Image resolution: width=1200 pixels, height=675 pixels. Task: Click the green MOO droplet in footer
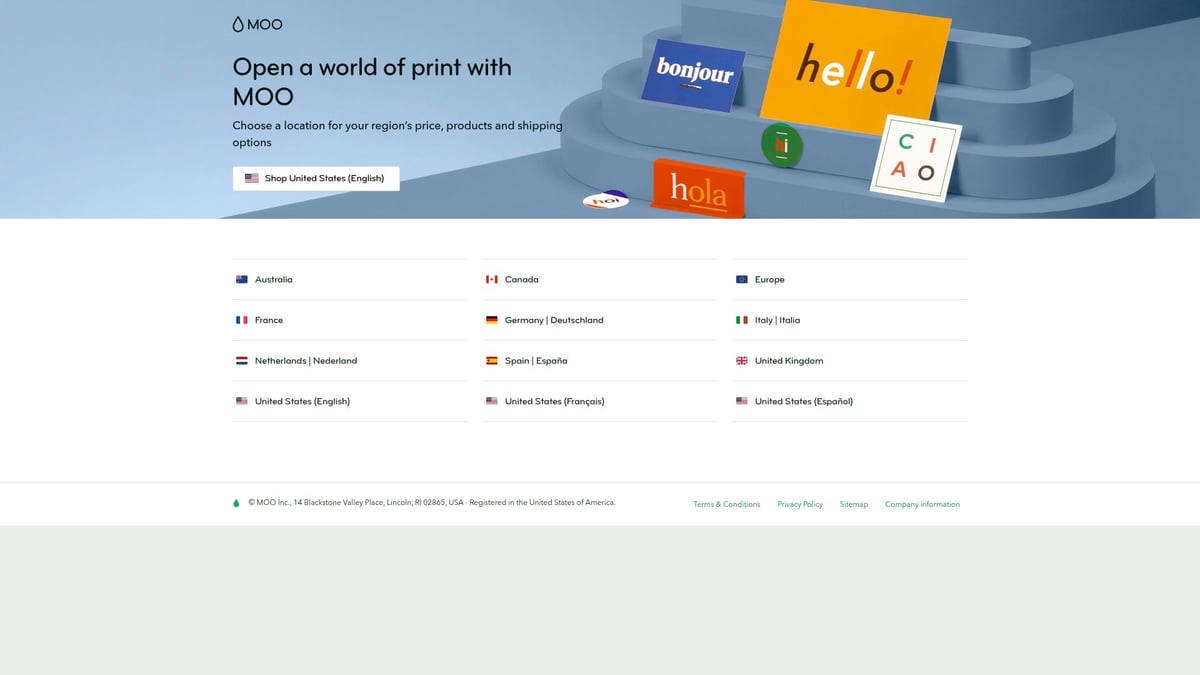[236, 502]
